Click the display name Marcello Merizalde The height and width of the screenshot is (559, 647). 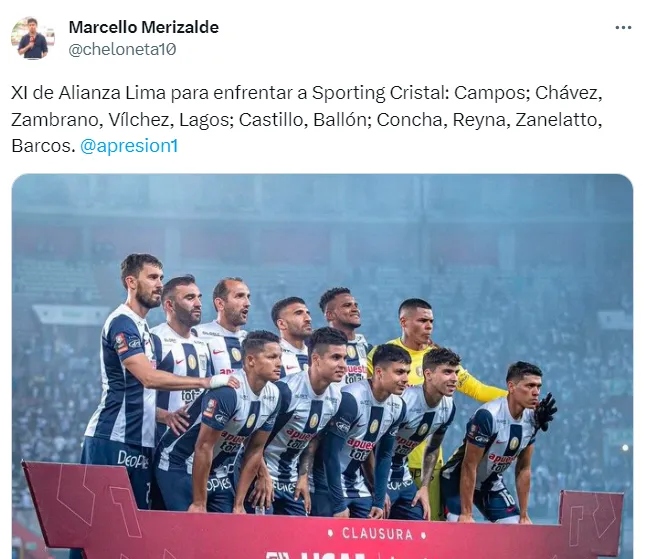pyautogui.click(x=144, y=27)
